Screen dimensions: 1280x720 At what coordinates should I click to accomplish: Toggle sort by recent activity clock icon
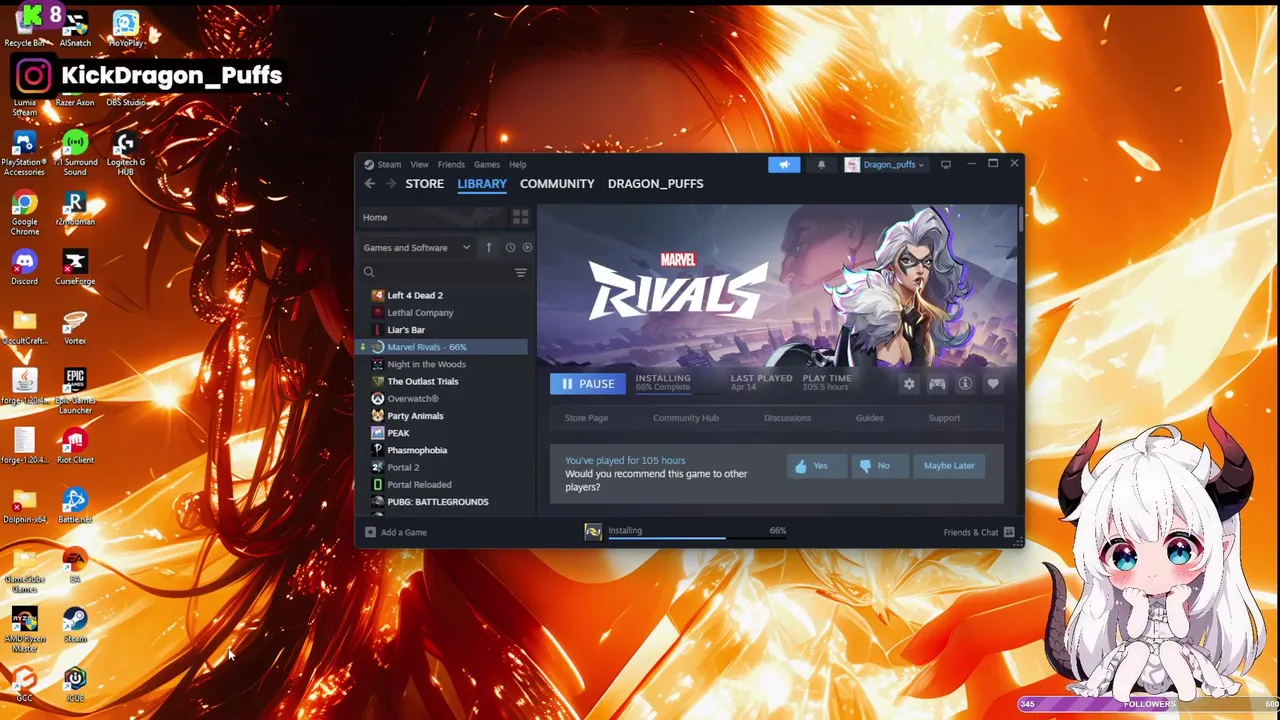tap(510, 247)
